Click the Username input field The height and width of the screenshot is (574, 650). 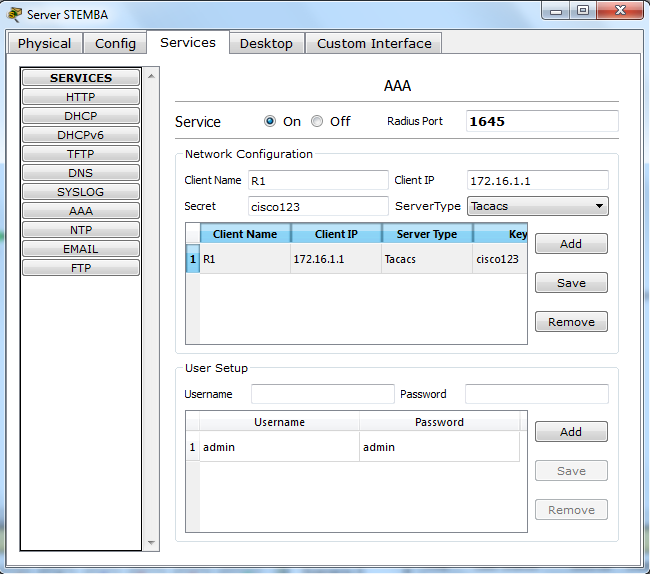pos(323,394)
